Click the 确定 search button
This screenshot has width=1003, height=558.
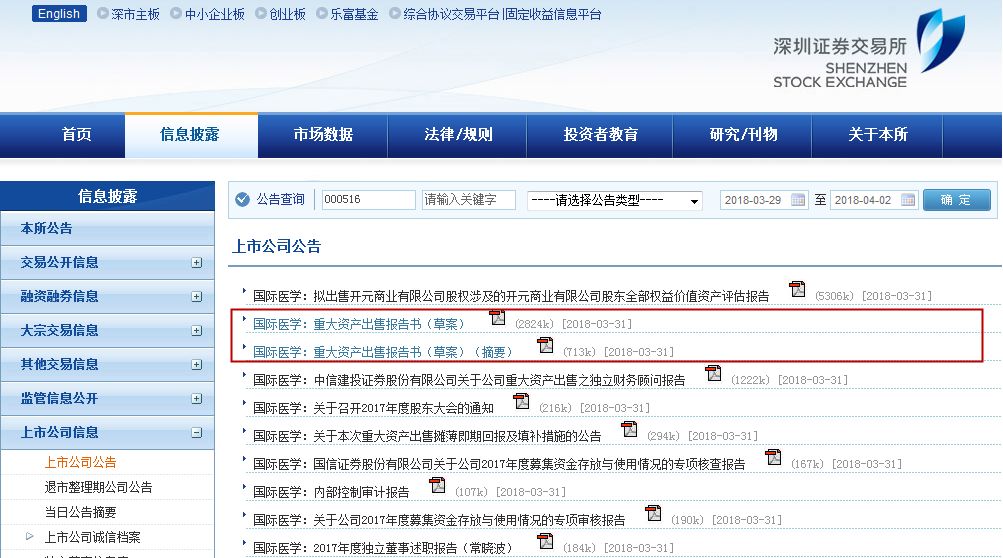956,200
